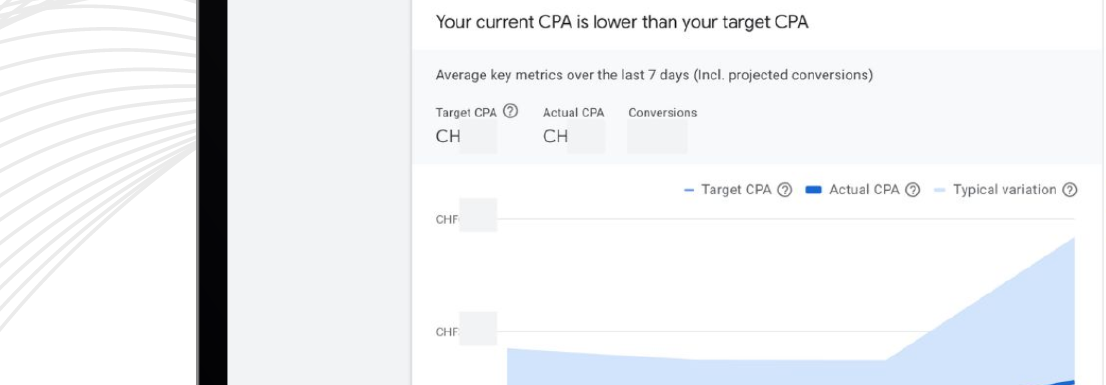Screen dimensions: 1106x385
Task: Open help tooltip for Actual CPA legend
Action: (x=912, y=190)
